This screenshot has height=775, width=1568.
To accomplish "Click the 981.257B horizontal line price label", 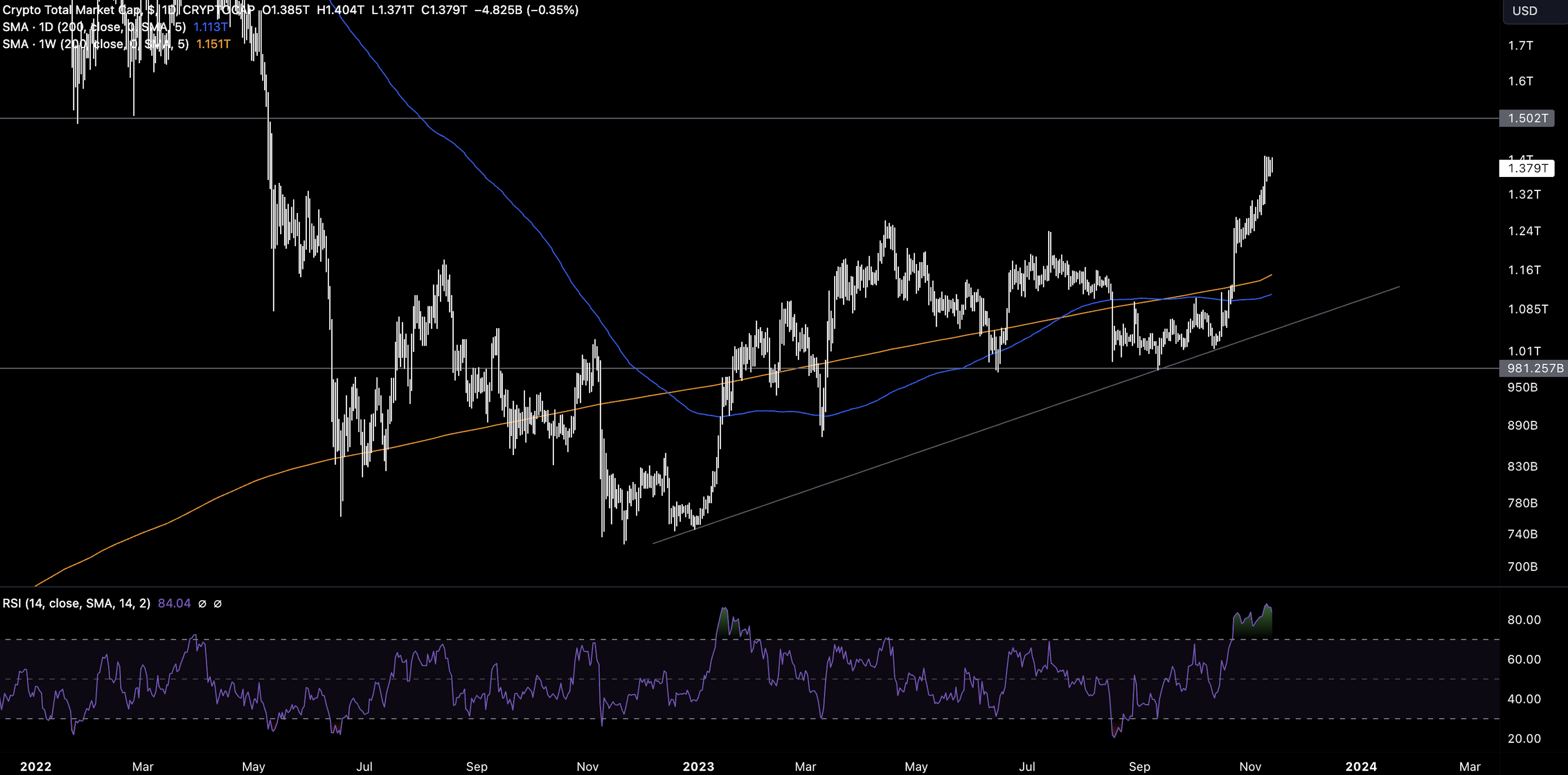I will (1534, 368).
